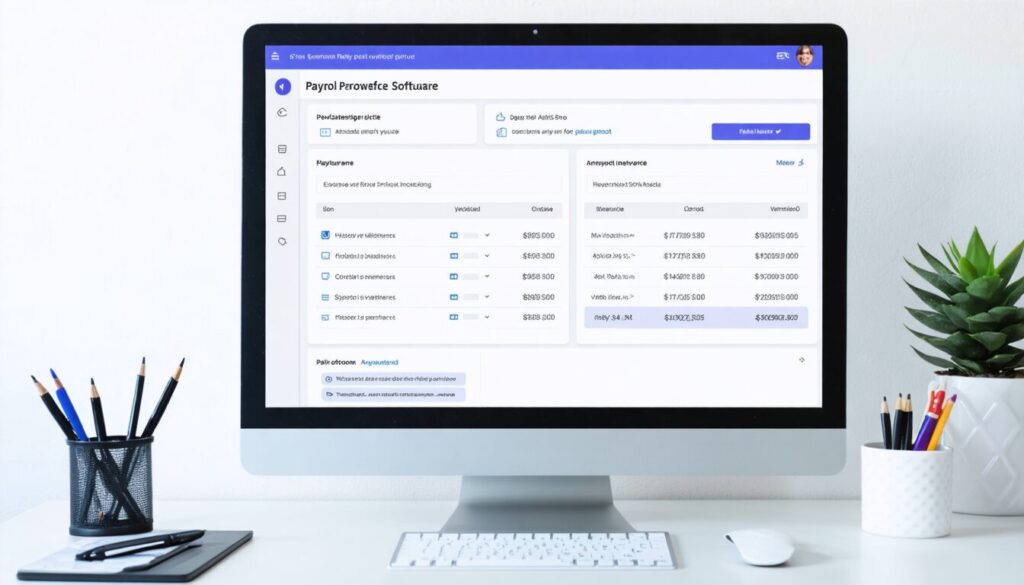The height and width of the screenshot is (585, 1024).
Task: Open the sidebar home (house) icon
Action: [281, 172]
